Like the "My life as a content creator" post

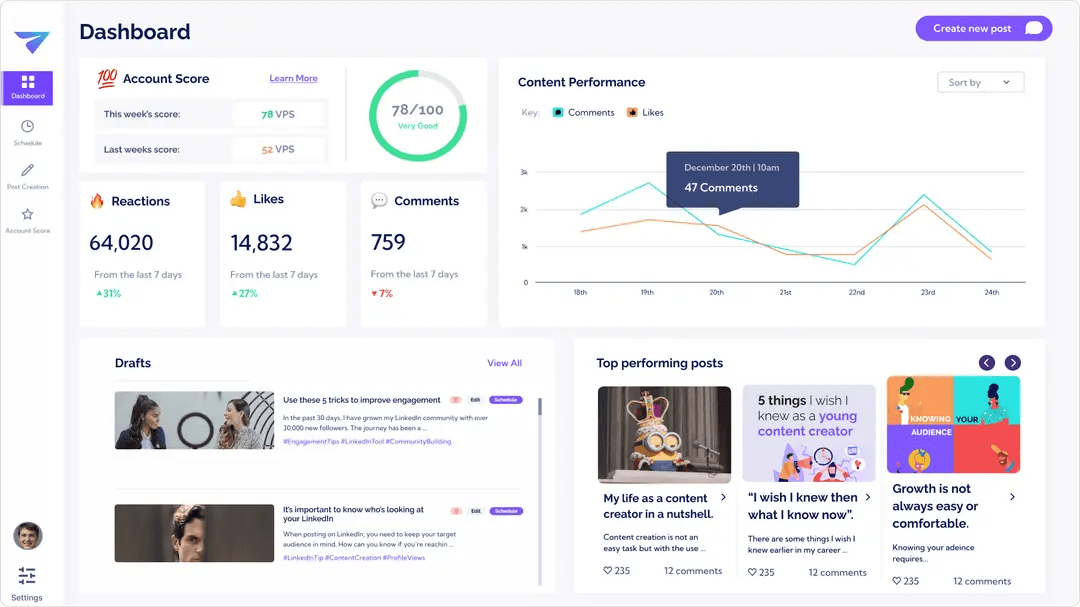pyautogui.click(x=607, y=571)
